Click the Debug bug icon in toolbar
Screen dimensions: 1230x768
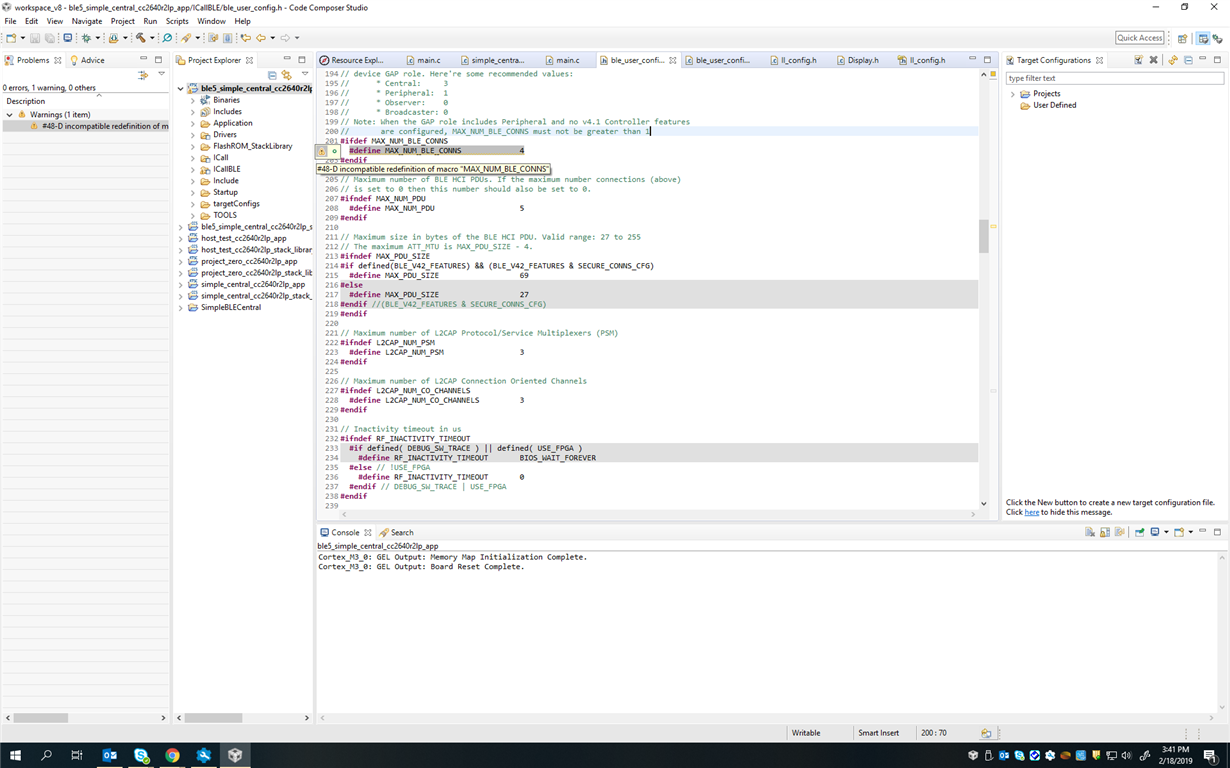[86, 38]
